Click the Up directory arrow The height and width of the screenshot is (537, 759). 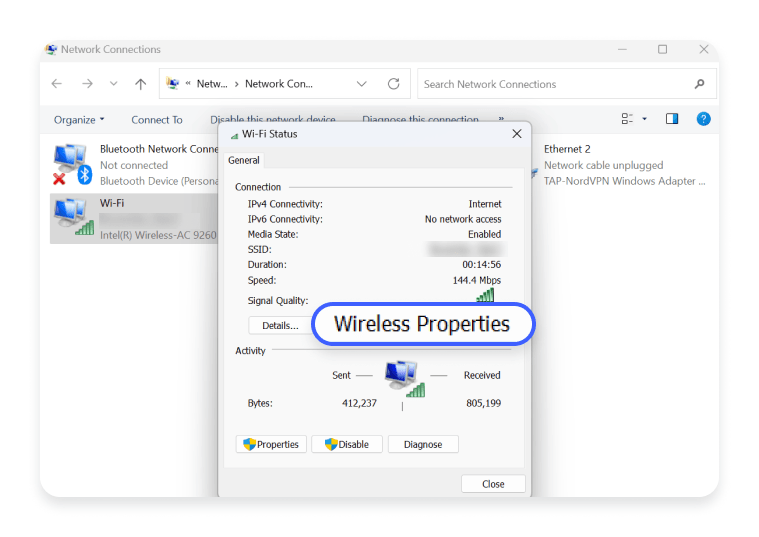click(141, 84)
